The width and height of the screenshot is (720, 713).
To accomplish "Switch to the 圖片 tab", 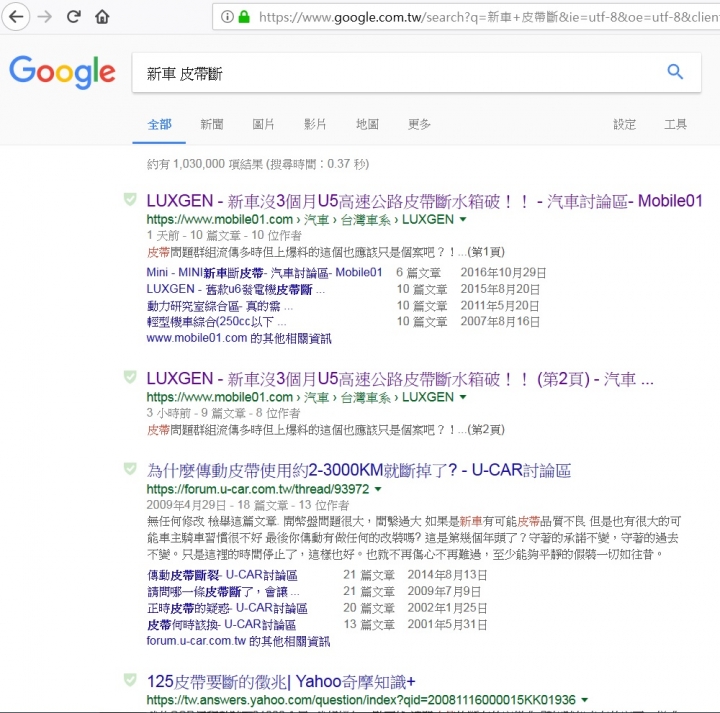I will (263, 124).
